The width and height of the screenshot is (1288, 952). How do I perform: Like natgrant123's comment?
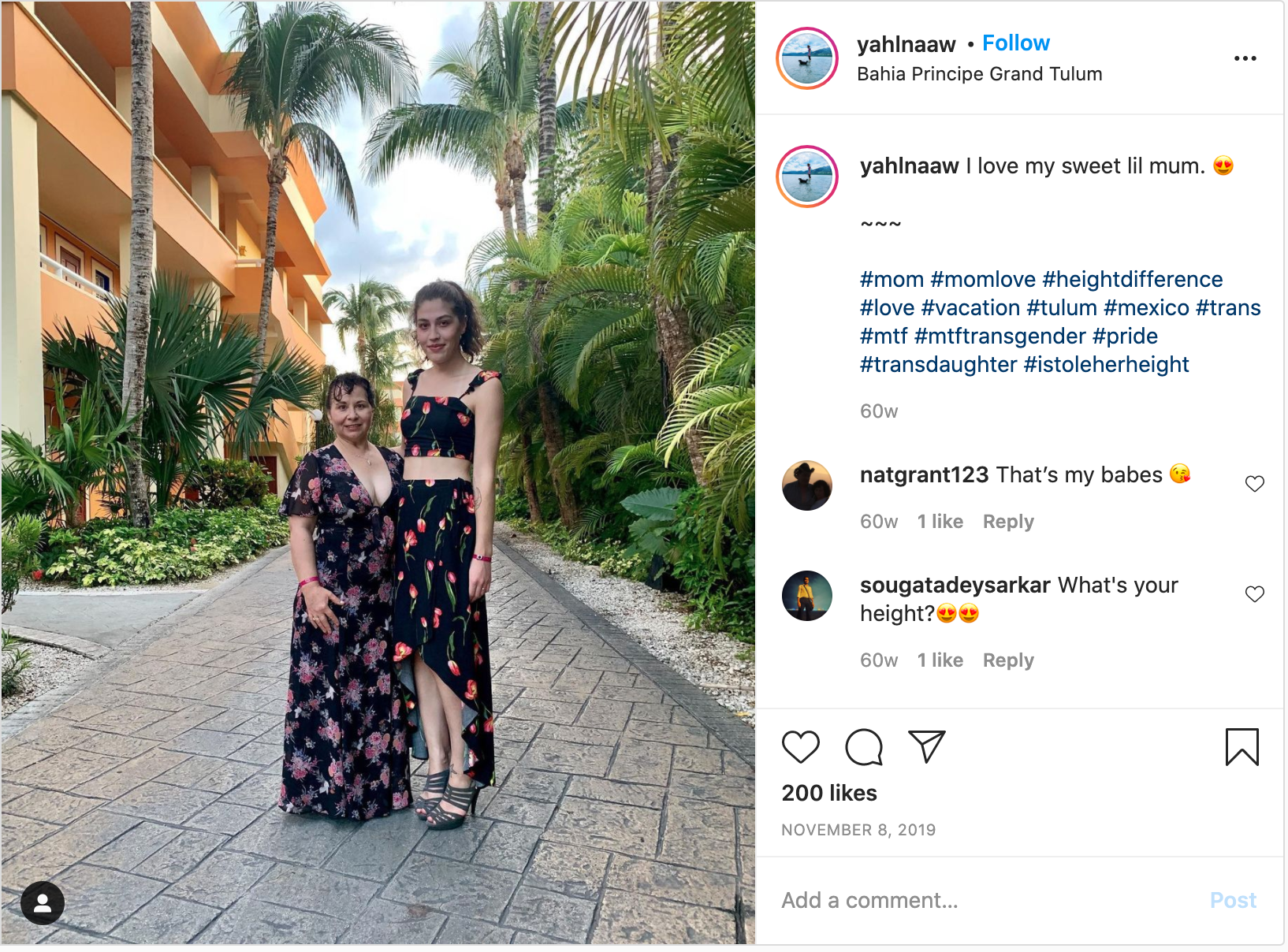[x=1255, y=483]
